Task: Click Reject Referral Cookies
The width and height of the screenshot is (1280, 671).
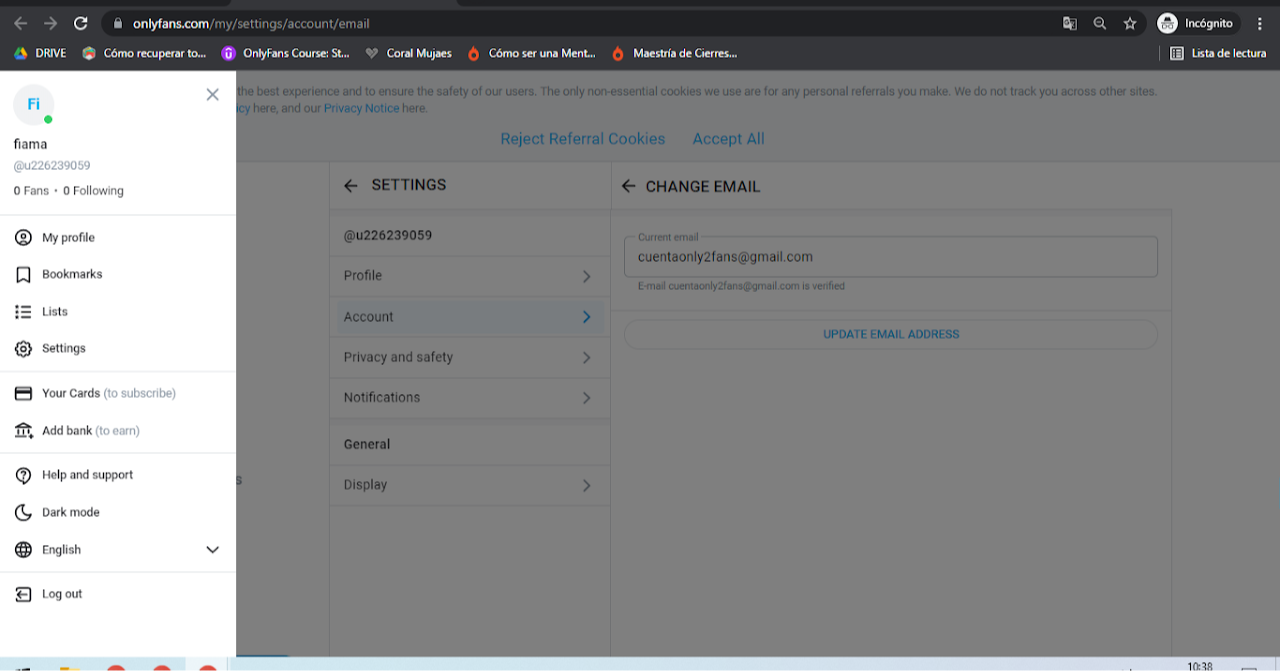Action: coord(583,139)
